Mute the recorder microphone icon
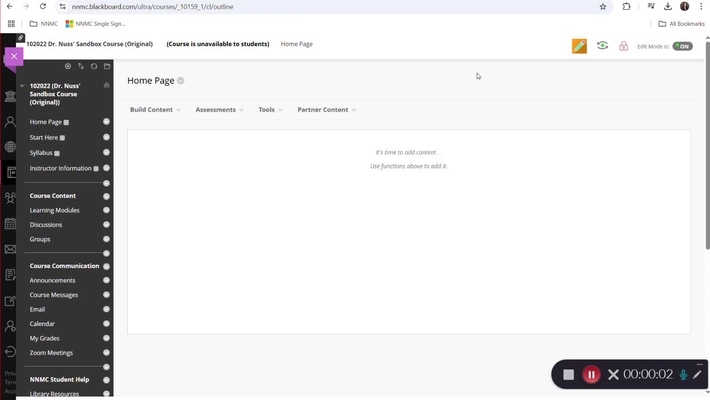The height and width of the screenshot is (400, 710). 683,375
